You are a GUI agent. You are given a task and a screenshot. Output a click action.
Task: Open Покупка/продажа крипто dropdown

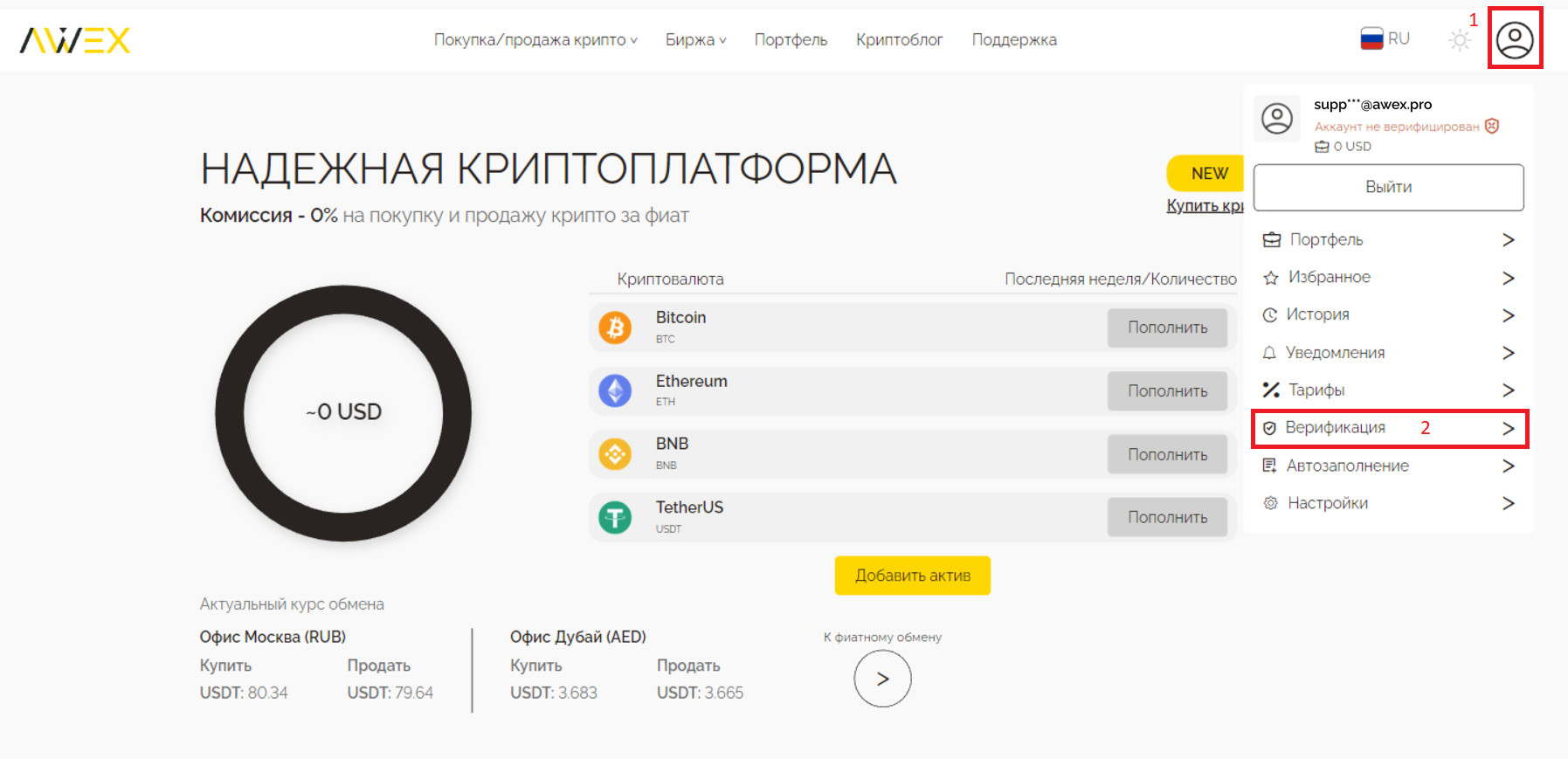535,40
